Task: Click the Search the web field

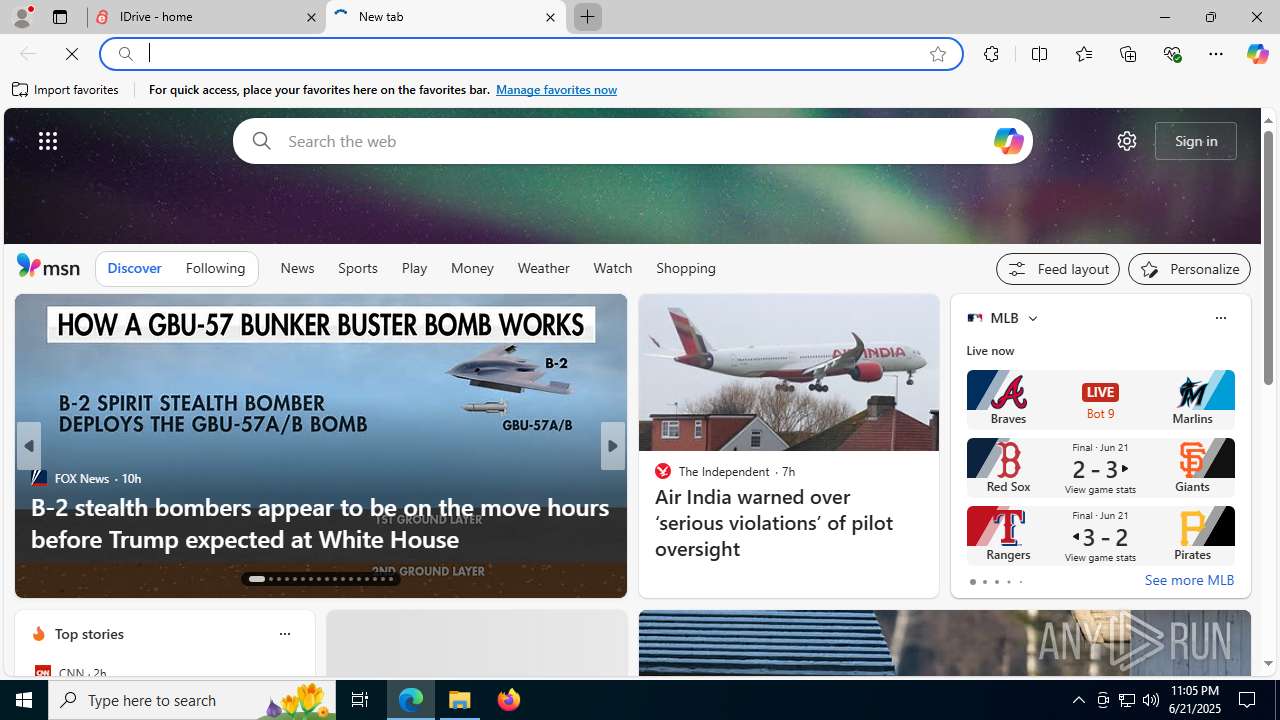Action: tap(634, 141)
